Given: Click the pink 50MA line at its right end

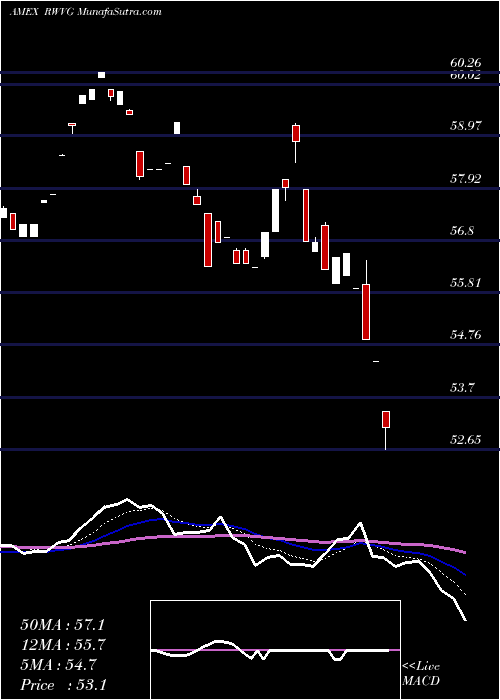Looking at the screenshot, I should (x=464, y=552).
